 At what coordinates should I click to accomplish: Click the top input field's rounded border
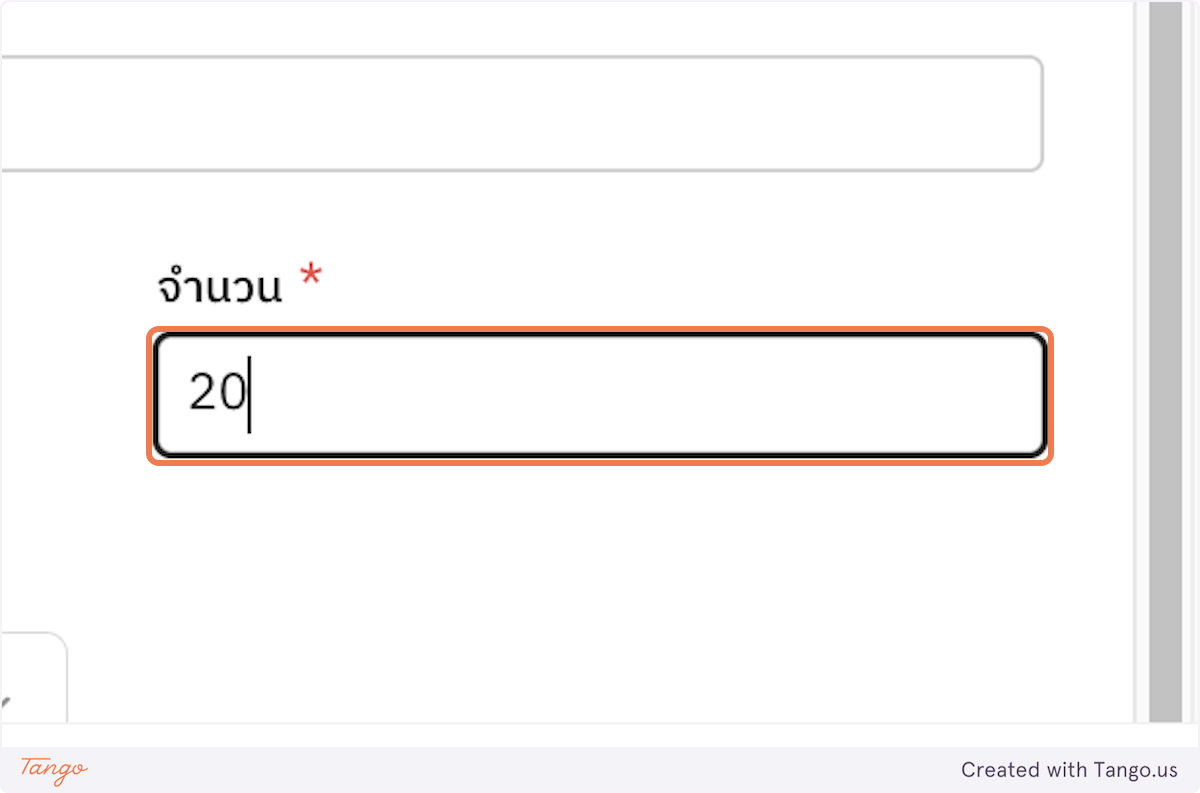tap(520, 59)
